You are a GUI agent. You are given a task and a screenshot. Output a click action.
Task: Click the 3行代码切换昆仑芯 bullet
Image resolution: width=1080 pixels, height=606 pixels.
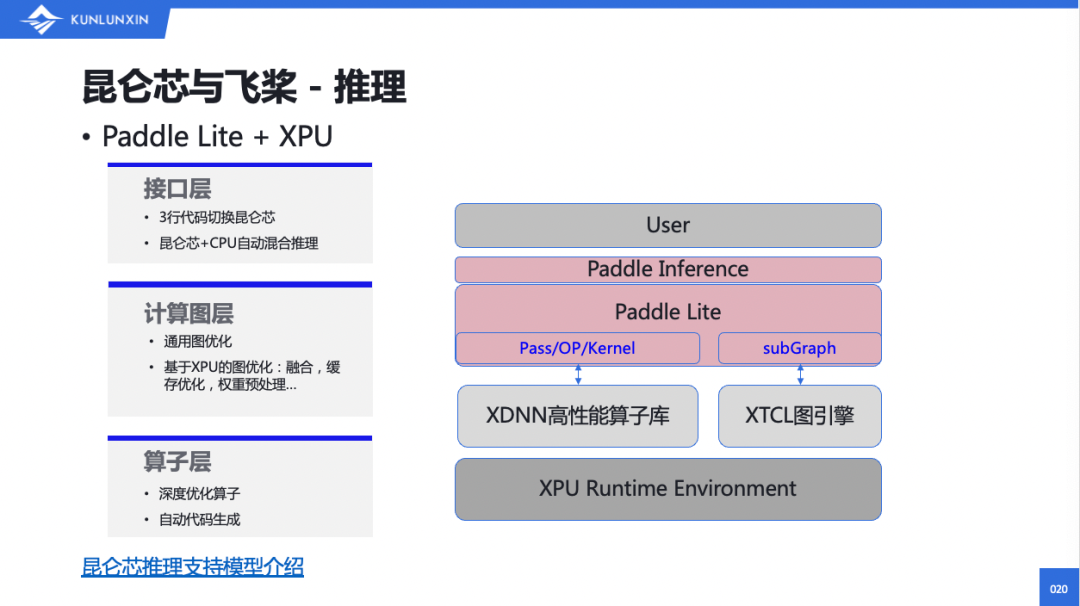pyautogui.click(x=217, y=218)
